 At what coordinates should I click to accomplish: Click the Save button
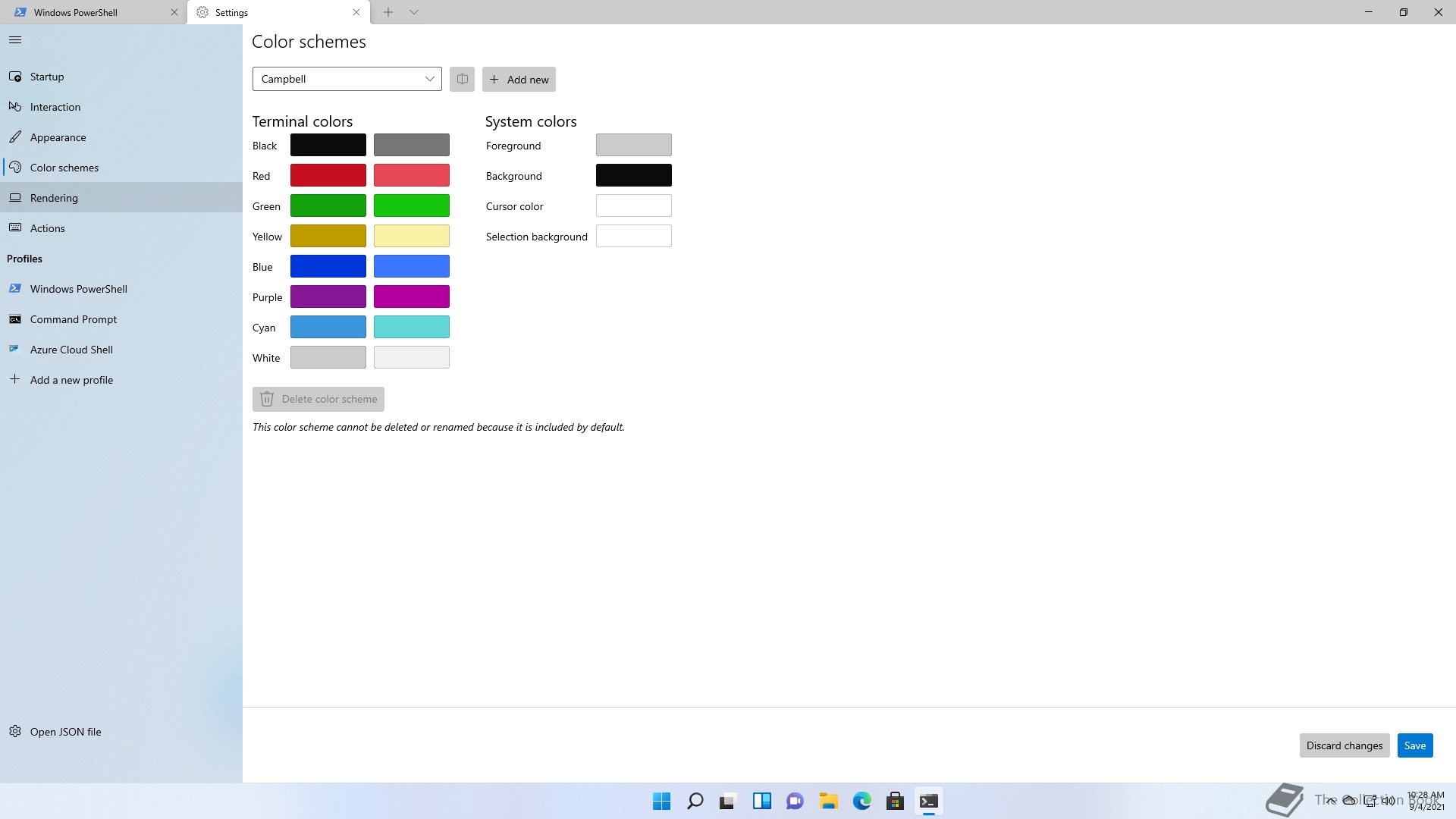coord(1415,745)
